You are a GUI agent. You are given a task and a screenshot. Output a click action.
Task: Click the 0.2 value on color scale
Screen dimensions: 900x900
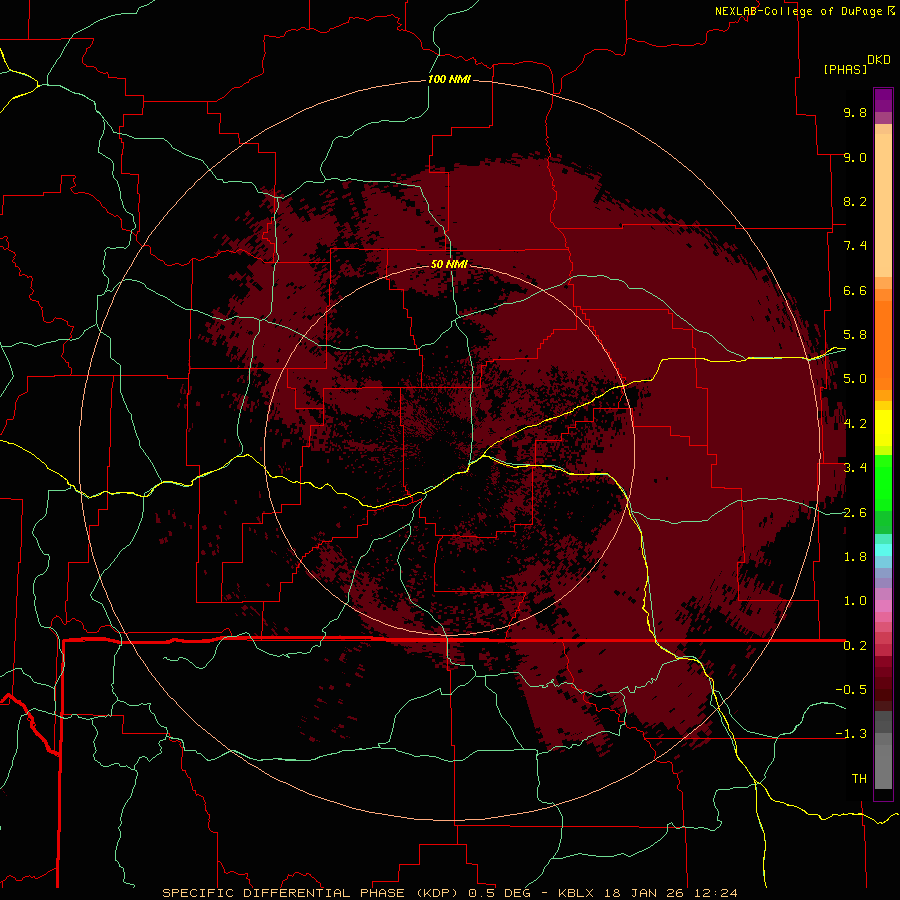point(855,646)
